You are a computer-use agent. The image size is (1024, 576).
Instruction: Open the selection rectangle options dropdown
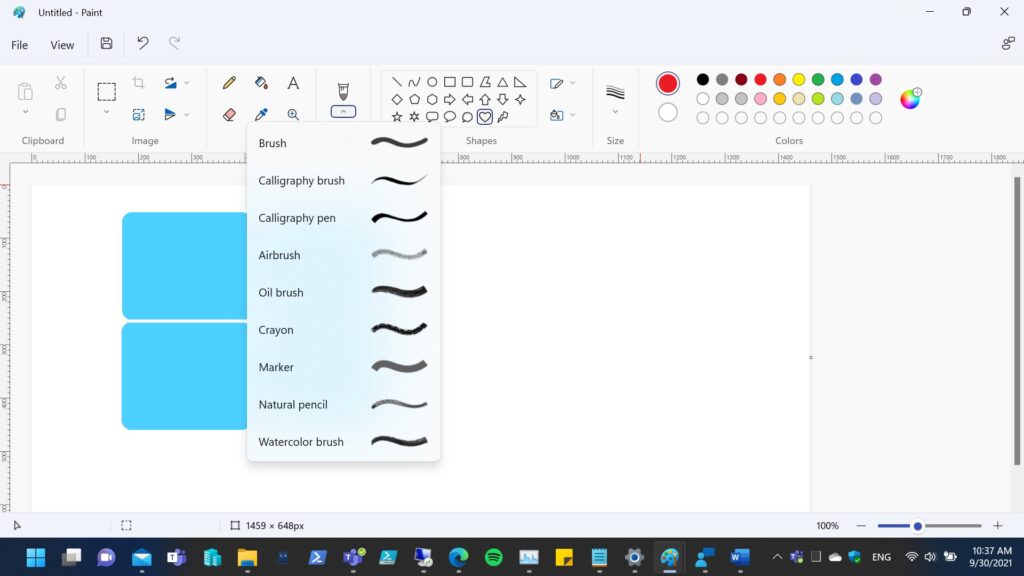tap(106, 112)
